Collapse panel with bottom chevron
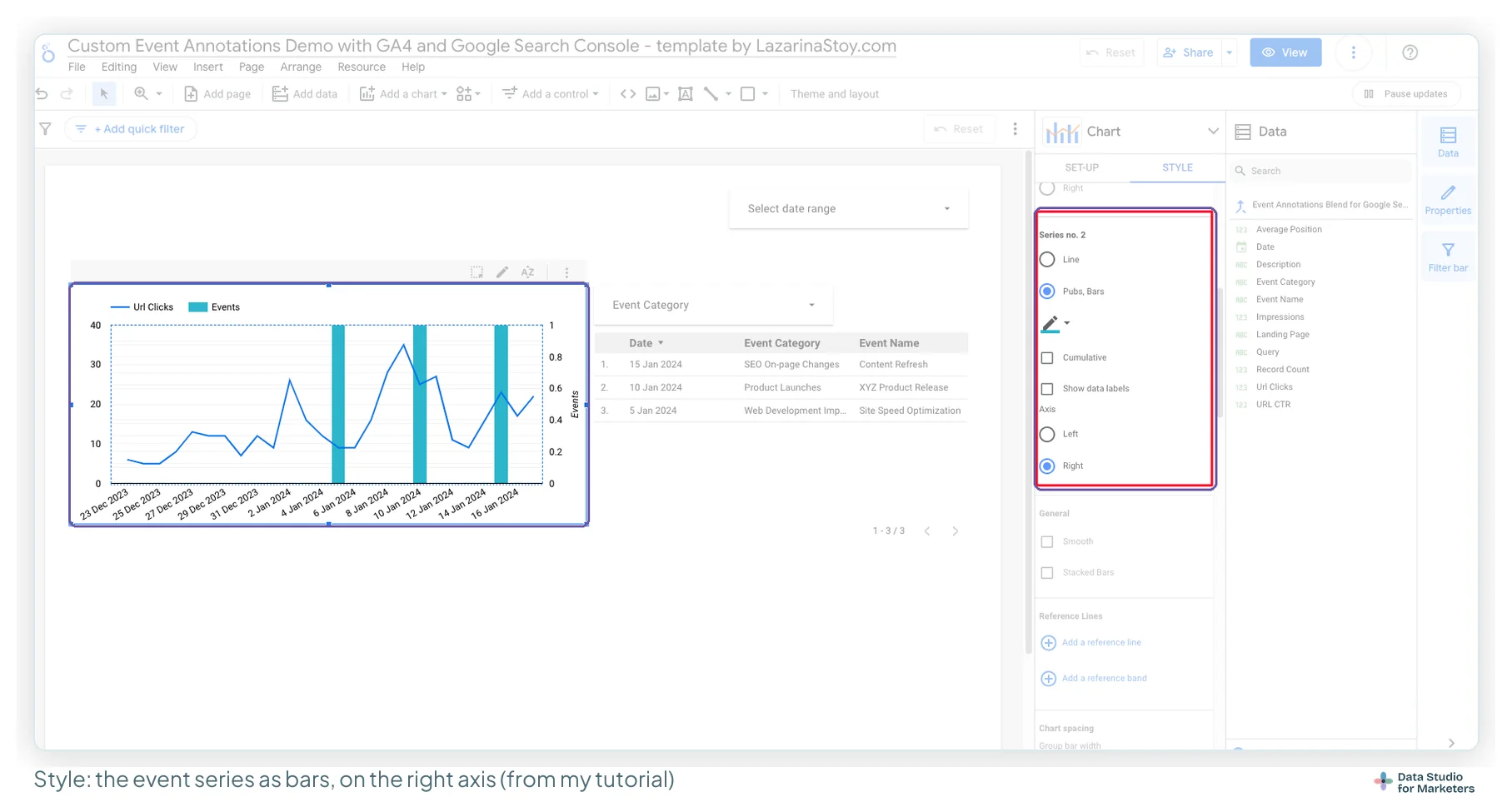 1451,743
